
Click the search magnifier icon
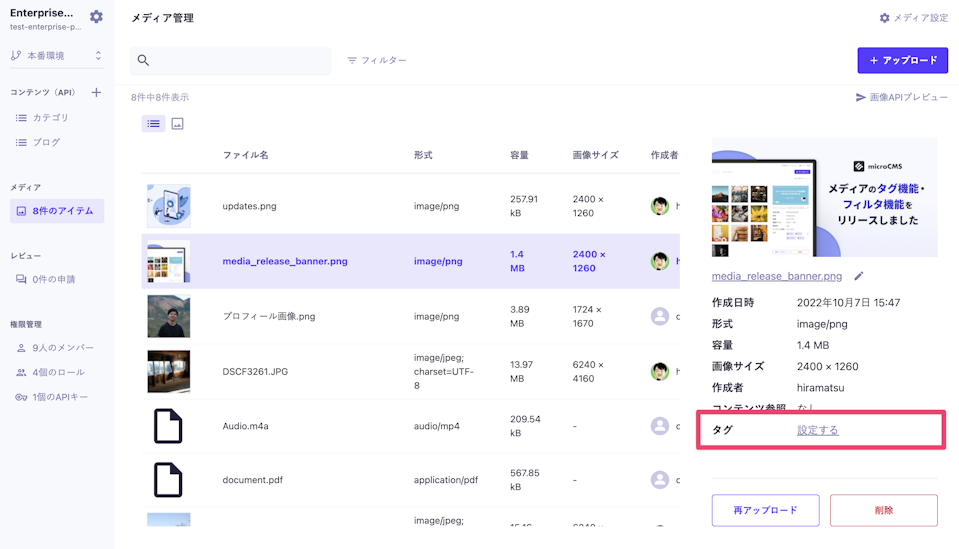click(x=143, y=61)
